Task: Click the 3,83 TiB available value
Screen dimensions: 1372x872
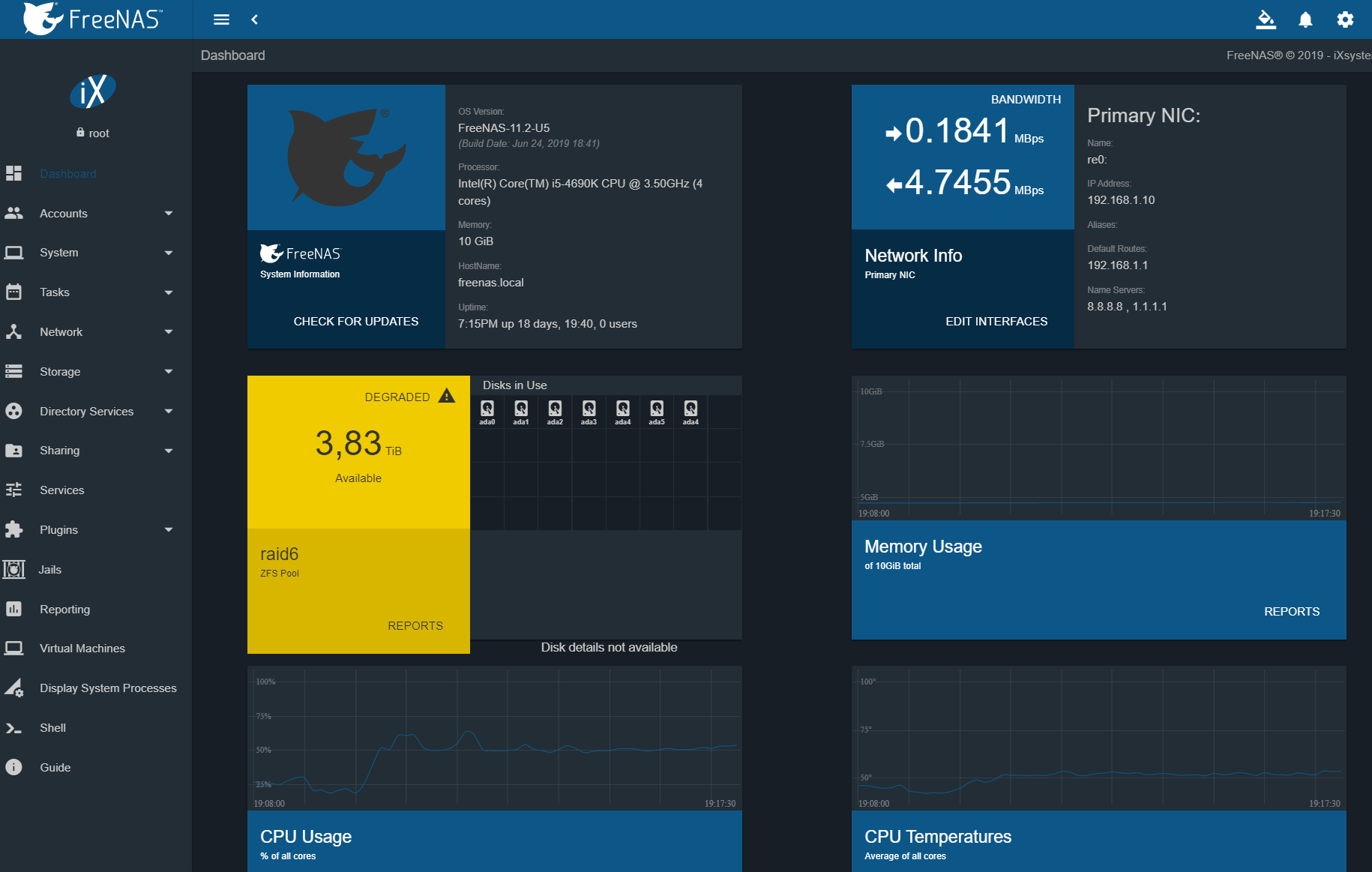Action: 358,444
